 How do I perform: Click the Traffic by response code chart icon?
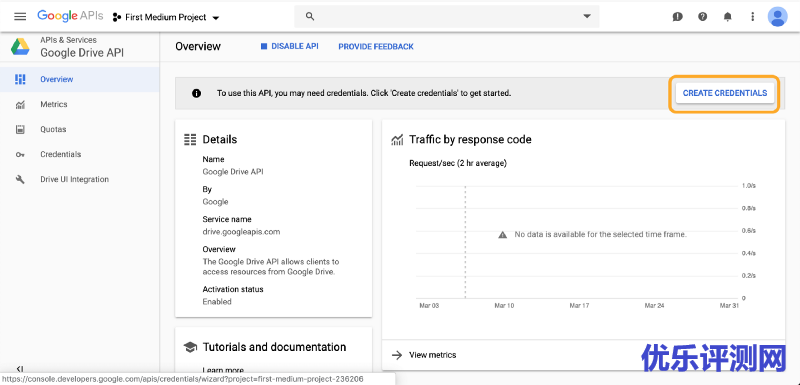coord(397,140)
